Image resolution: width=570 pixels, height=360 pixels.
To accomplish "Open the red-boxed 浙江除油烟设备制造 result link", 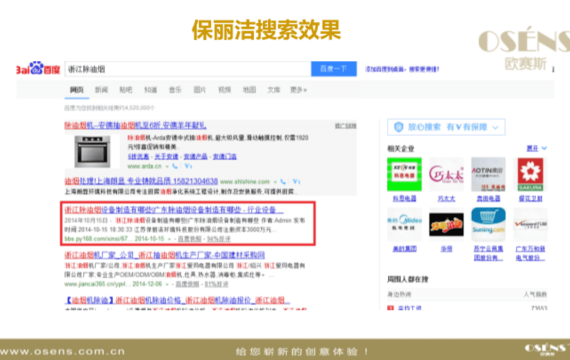I will tap(173, 210).
